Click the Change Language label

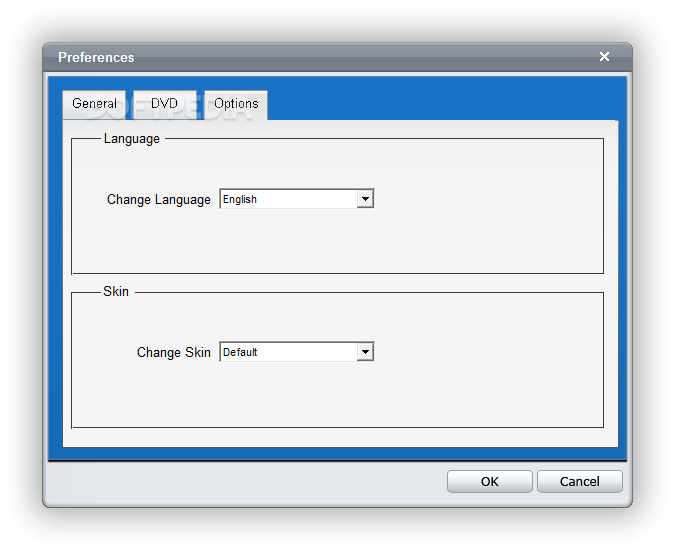point(158,200)
